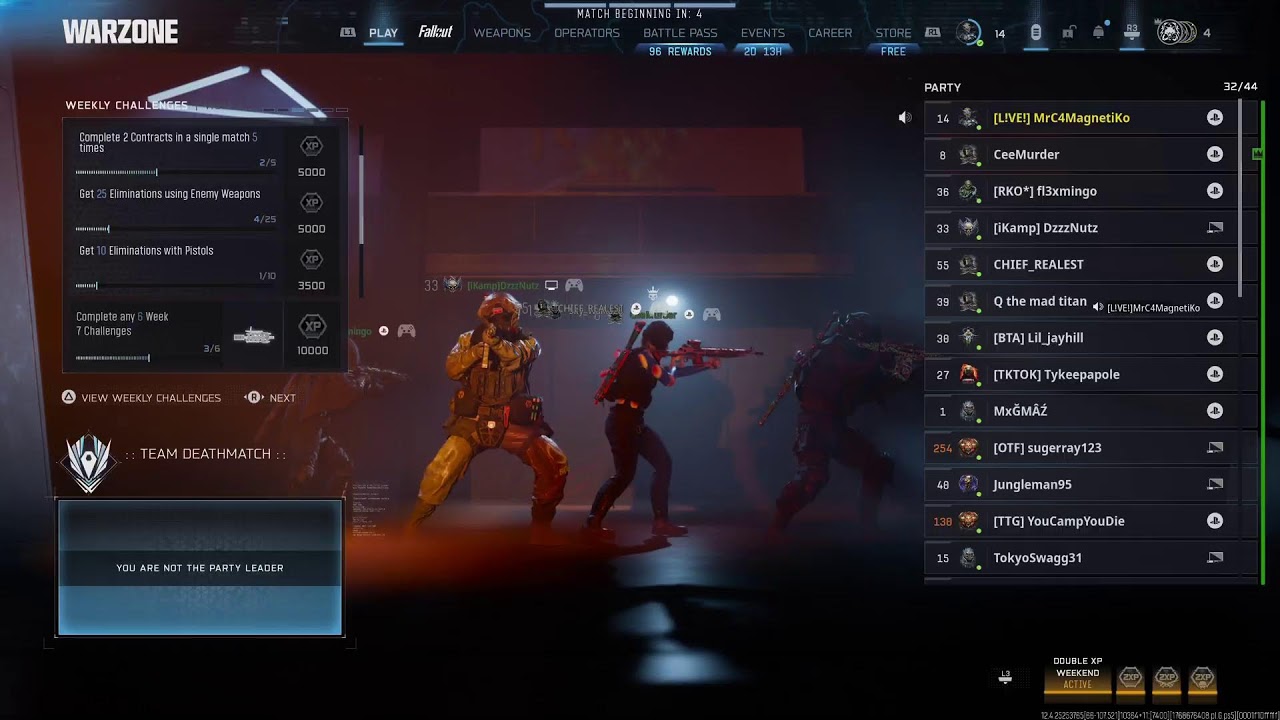1280x720 pixels.
Task: Open the EVENTS tab
Action: click(x=763, y=33)
